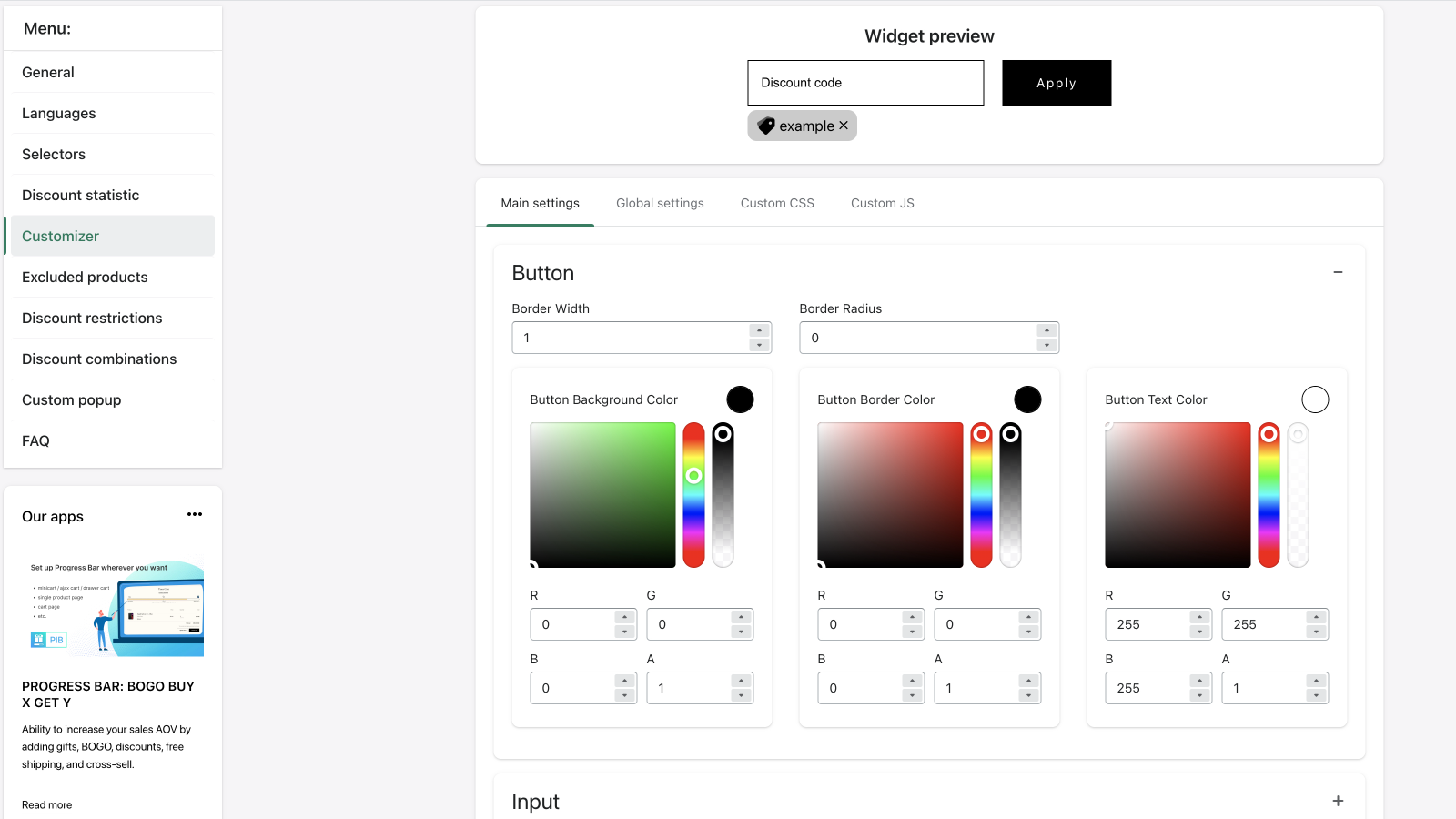
Task: Open the Custom CSS tab
Action: pos(777,203)
